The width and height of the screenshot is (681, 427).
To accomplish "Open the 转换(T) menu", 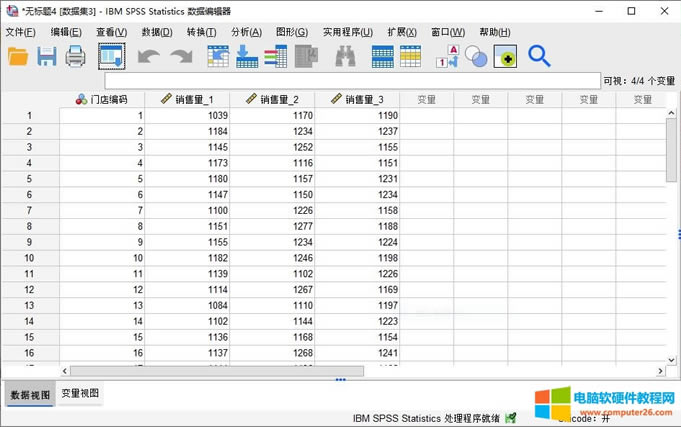I will point(201,32).
